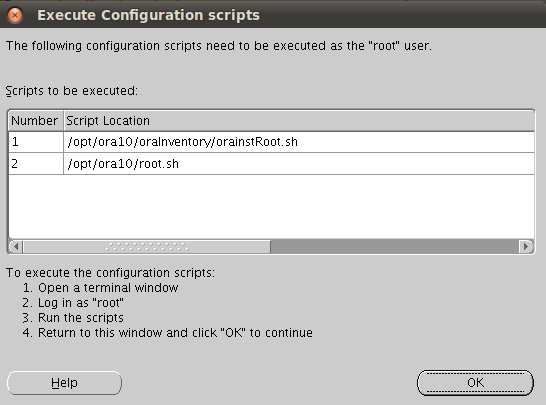The image size is (546, 405).
Task: Click the empty area below the script rows
Action: [271, 207]
